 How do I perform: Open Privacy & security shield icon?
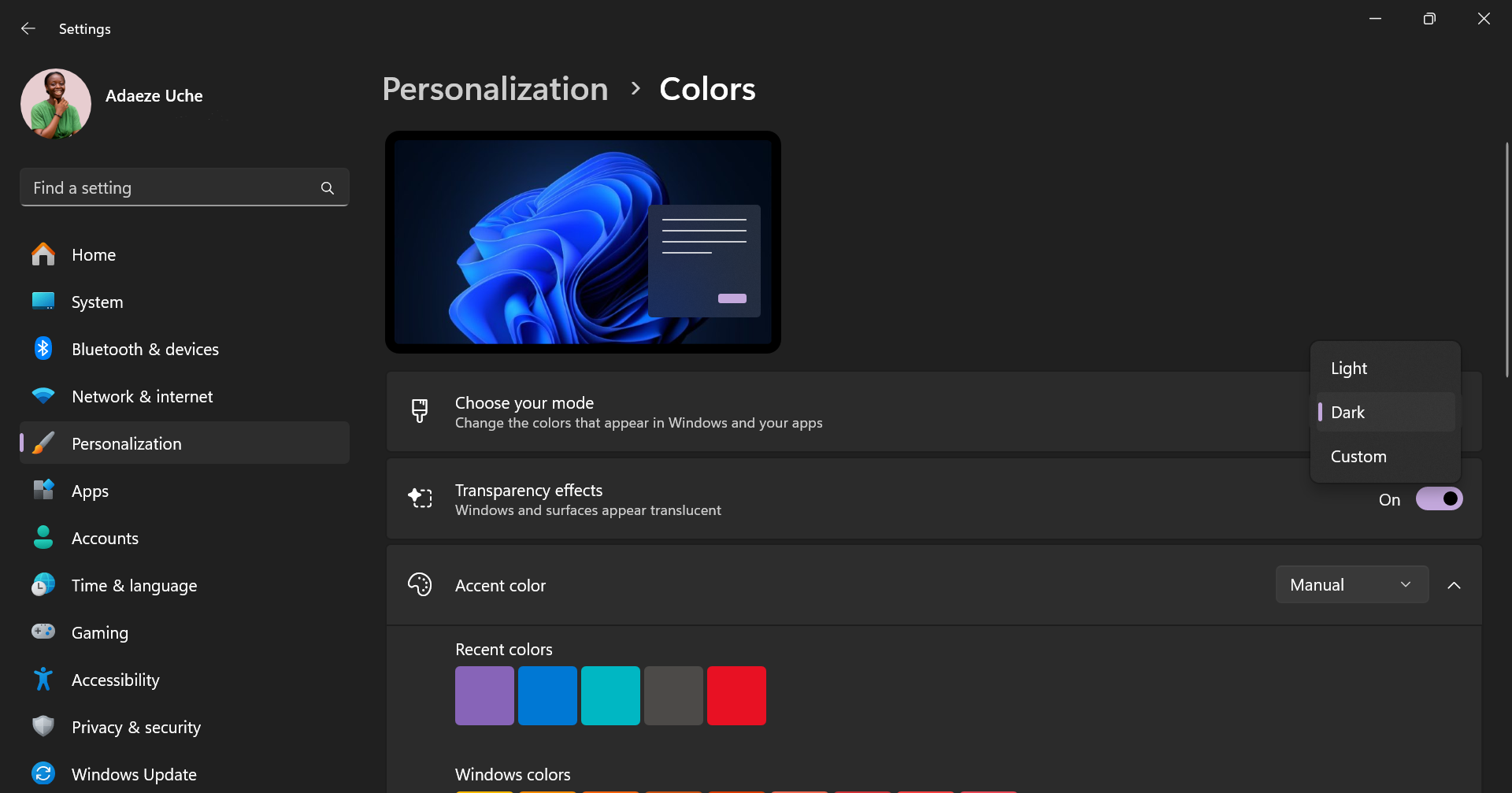[x=43, y=726]
